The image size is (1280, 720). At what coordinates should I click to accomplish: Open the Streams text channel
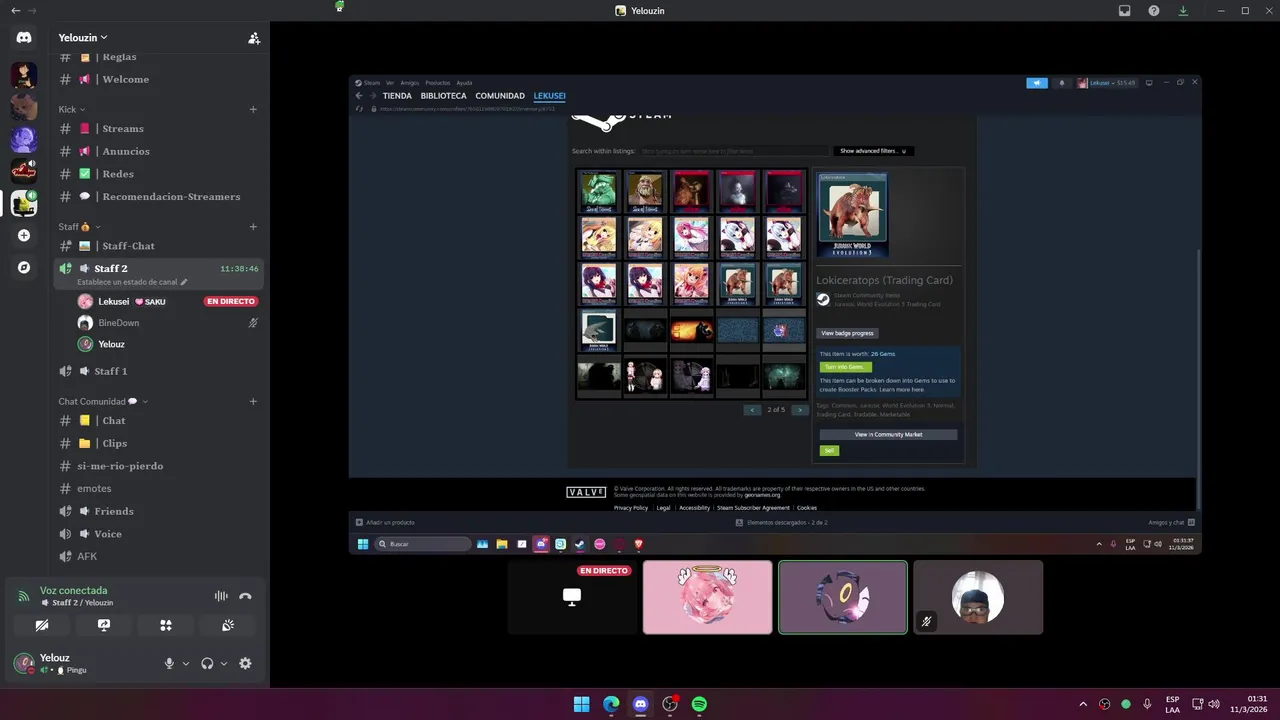(x=160, y=128)
